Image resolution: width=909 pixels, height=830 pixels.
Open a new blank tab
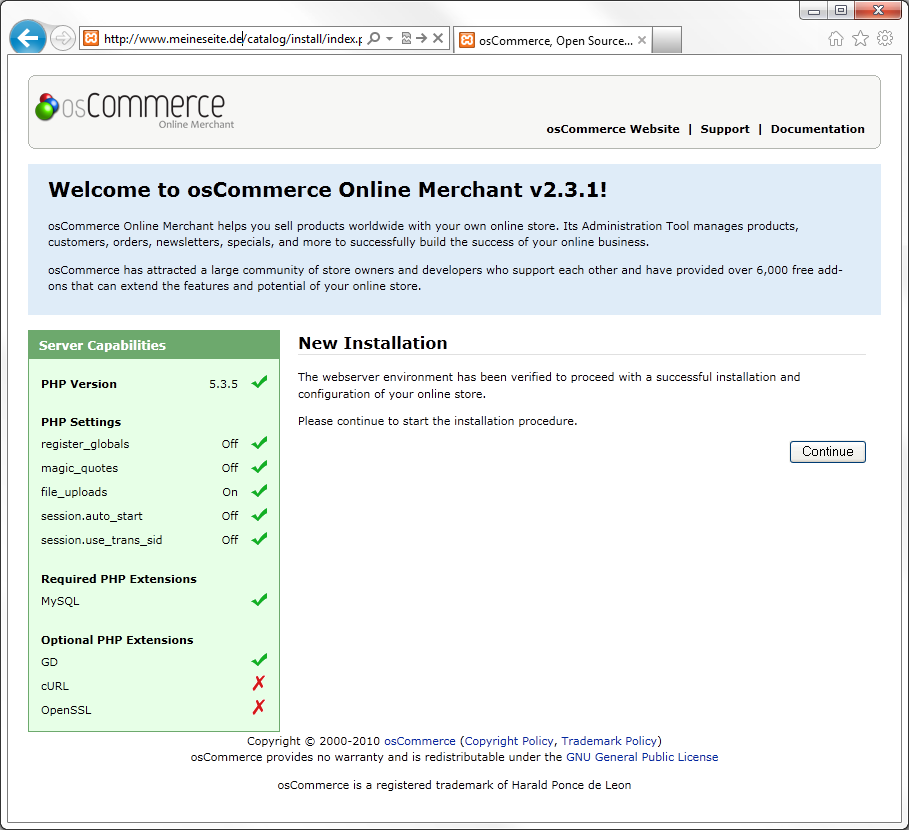tap(667, 40)
